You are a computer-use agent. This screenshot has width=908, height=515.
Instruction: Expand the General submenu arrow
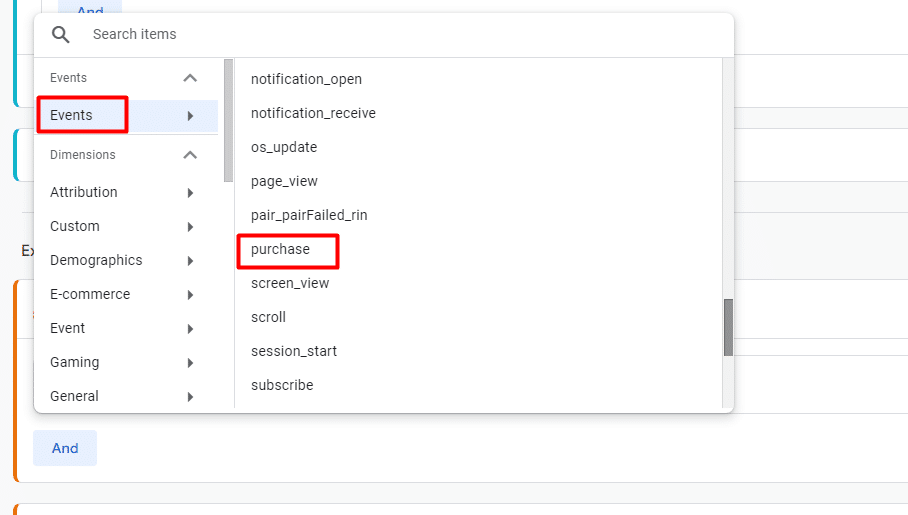click(x=190, y=396)
